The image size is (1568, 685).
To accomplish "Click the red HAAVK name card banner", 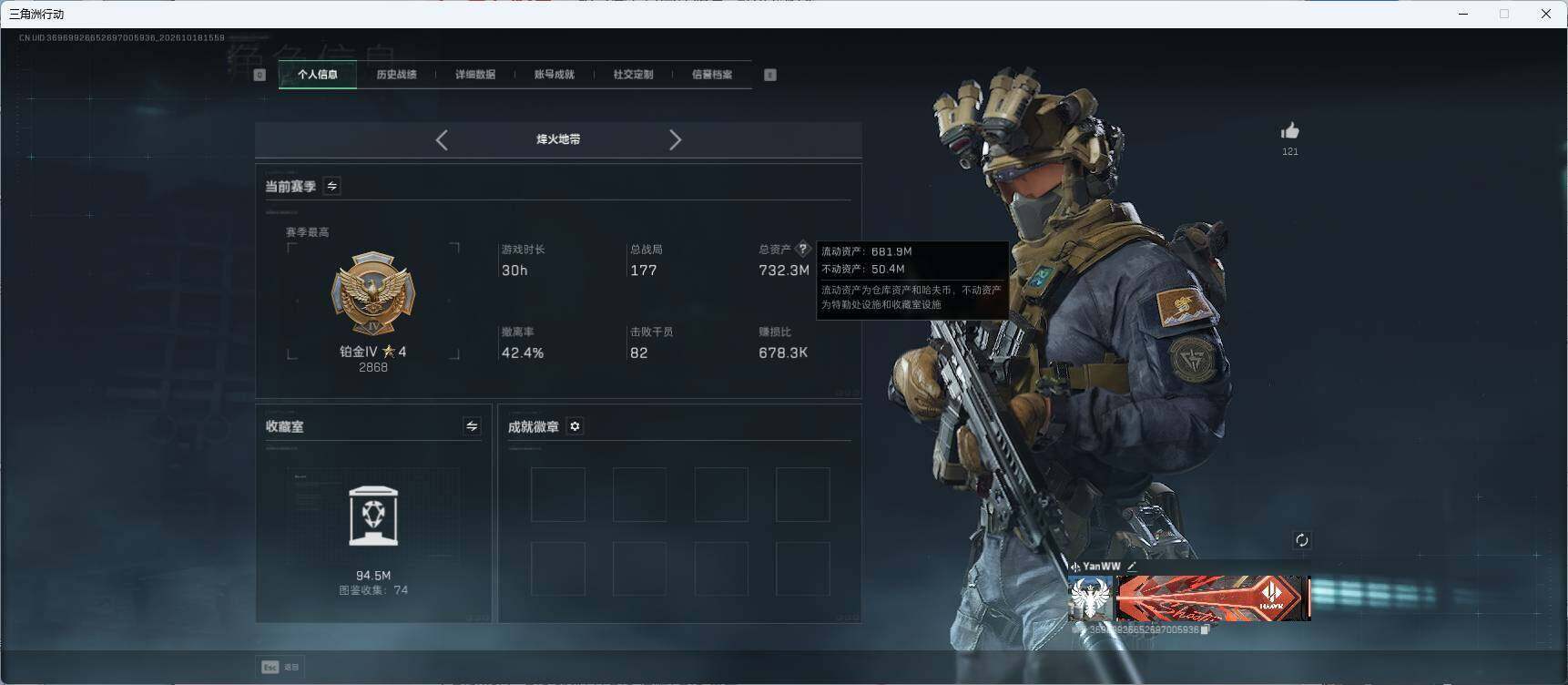I will pos(1213,598).
